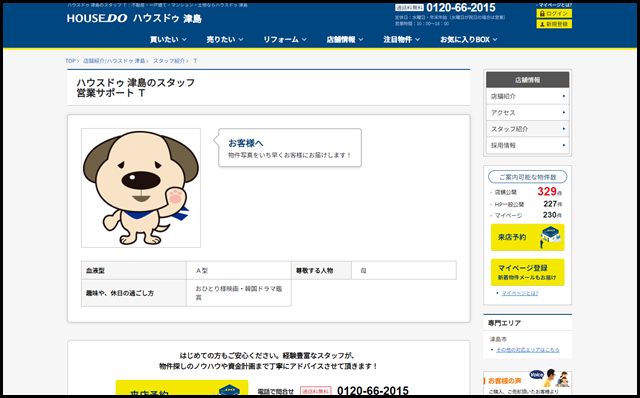Click the おひとり様映画・韓国ドラマ鑑賞 hobby cell
Image resolution: width=640 pixels, height=398 pixels.
239,293
